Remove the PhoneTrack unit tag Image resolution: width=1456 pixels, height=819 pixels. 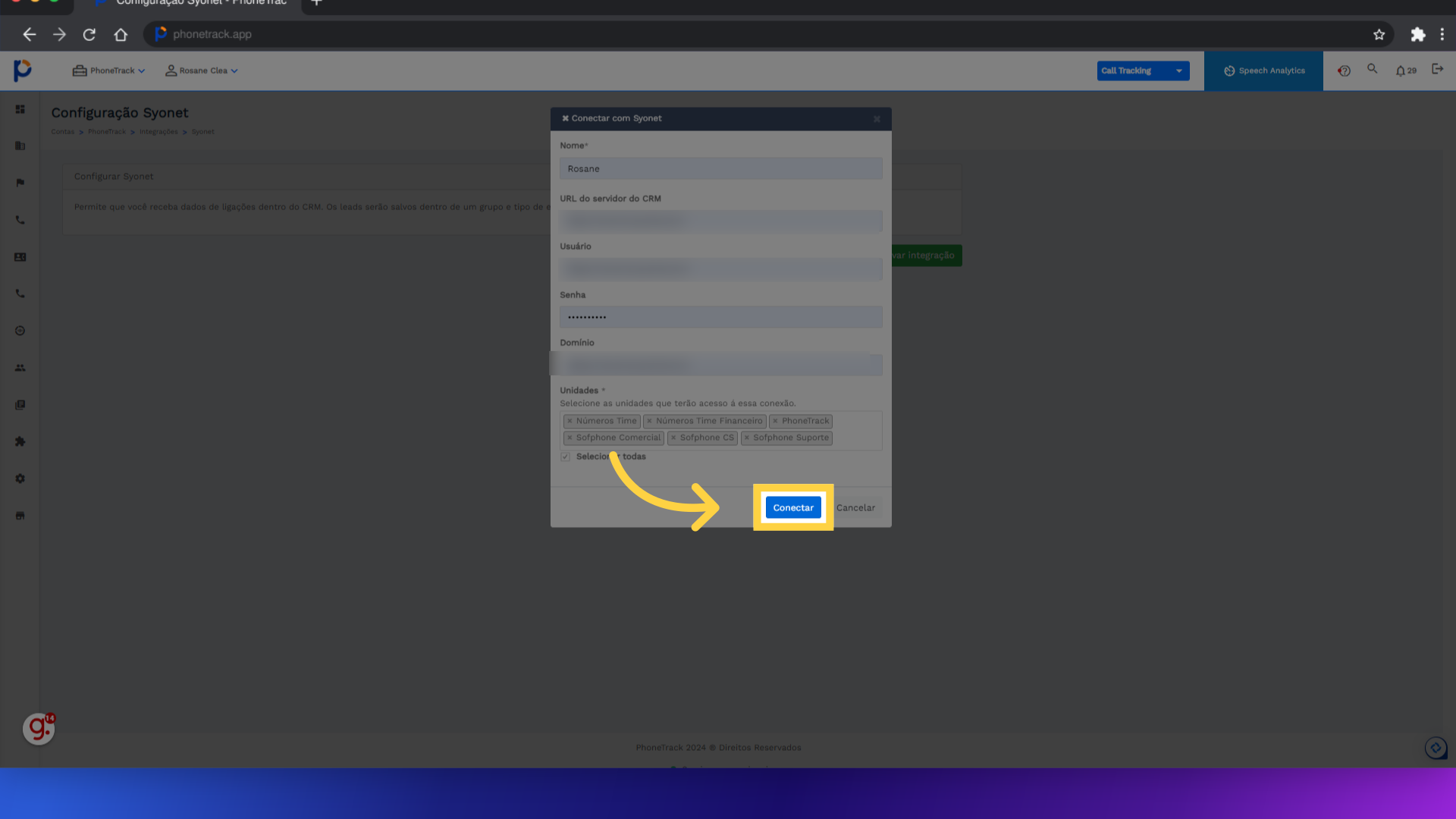pos(775,421)
